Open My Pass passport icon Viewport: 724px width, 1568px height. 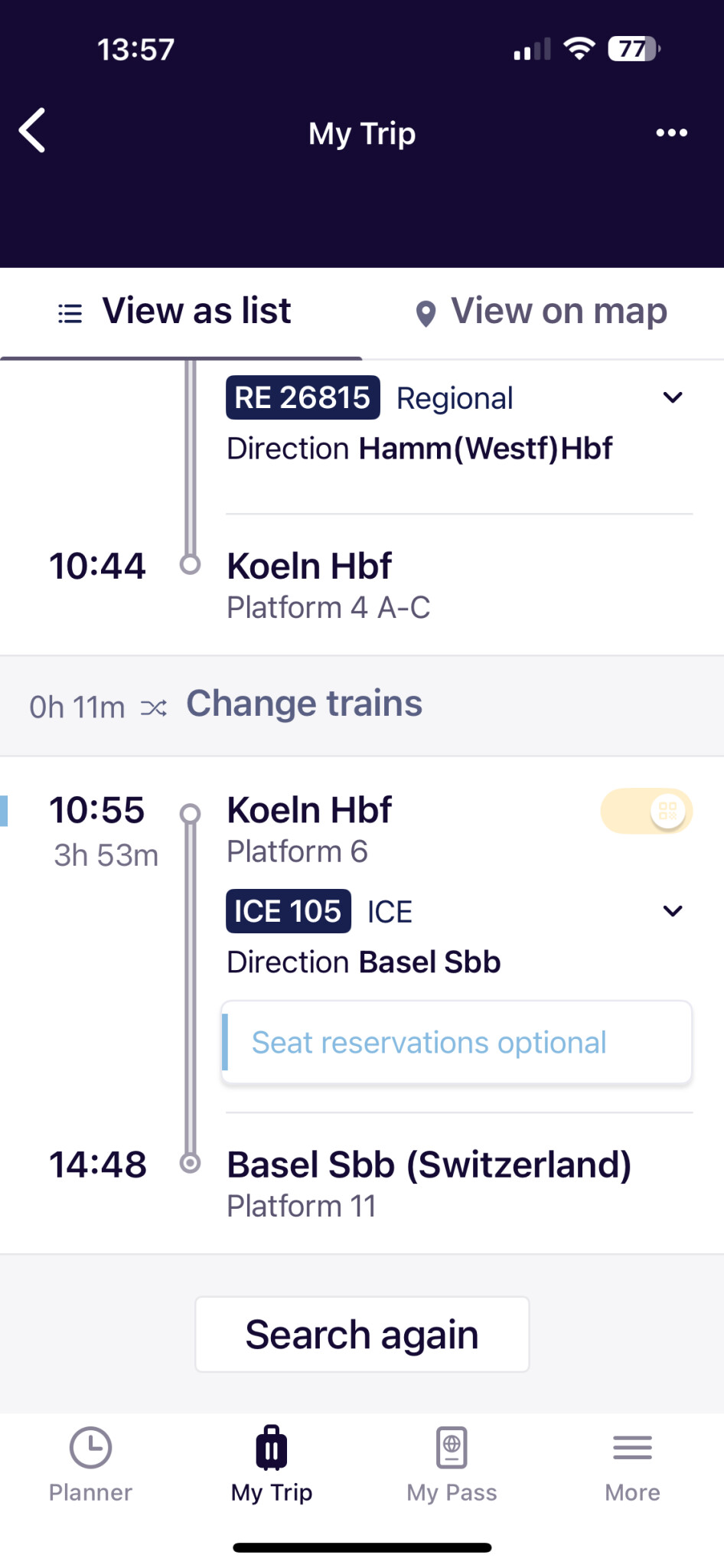tap(452, 1448)
